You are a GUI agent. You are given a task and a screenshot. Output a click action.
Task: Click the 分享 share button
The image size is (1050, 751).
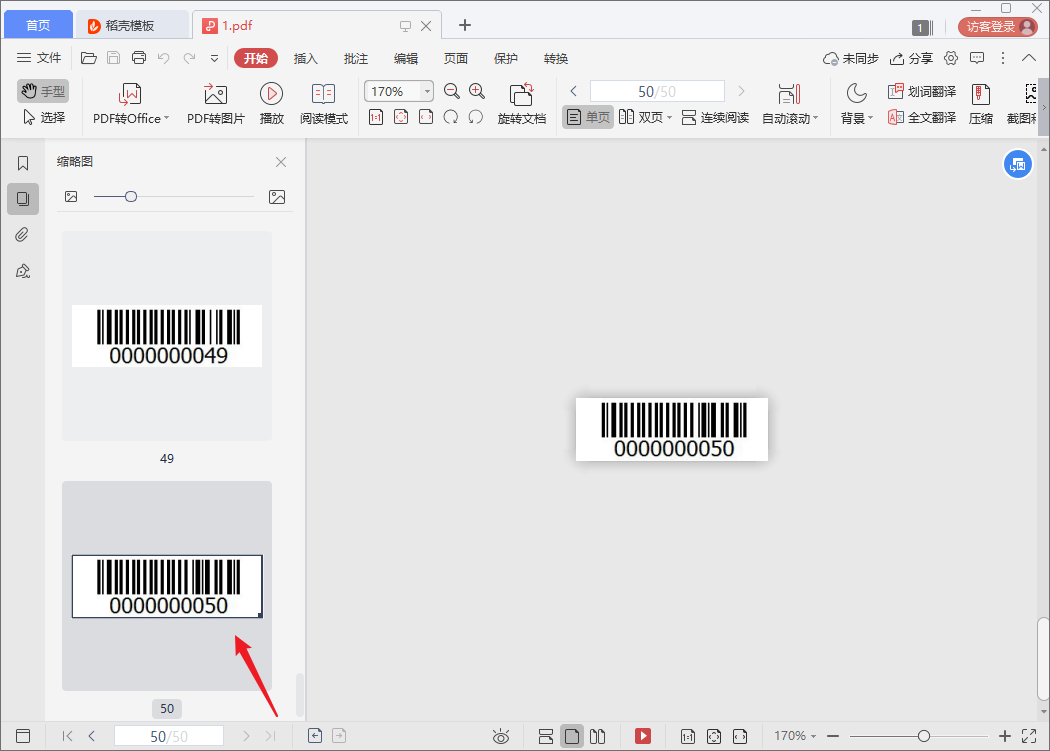tap(911, 58)
